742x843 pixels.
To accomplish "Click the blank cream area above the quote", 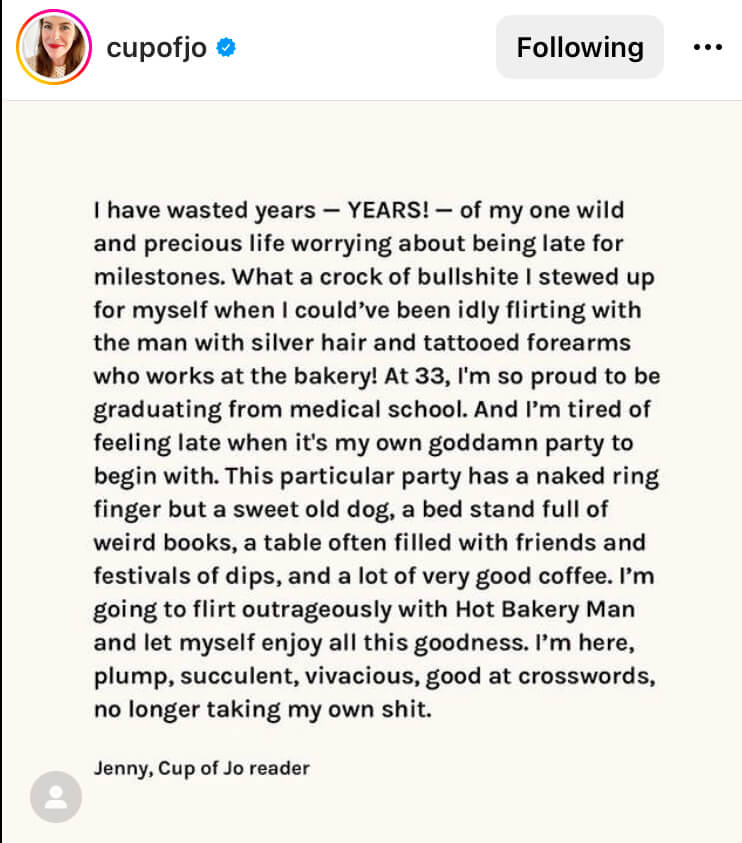I will pos(371,148).
